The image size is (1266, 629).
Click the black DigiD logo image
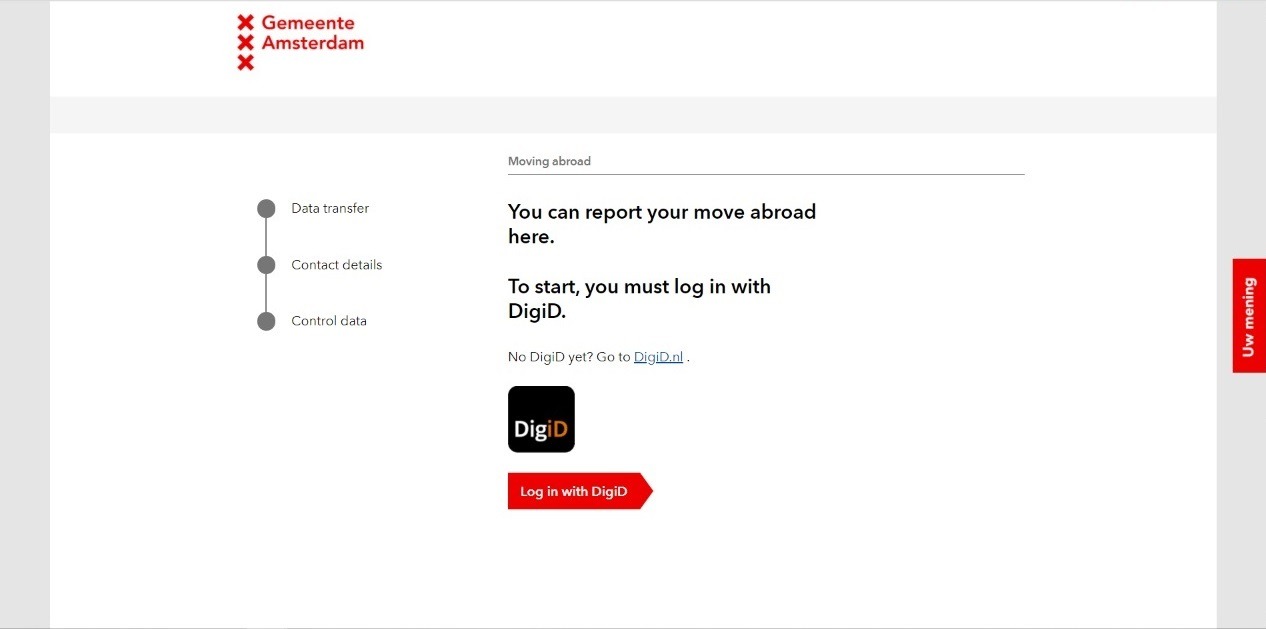pyautogui.click(x=541, y=419)
